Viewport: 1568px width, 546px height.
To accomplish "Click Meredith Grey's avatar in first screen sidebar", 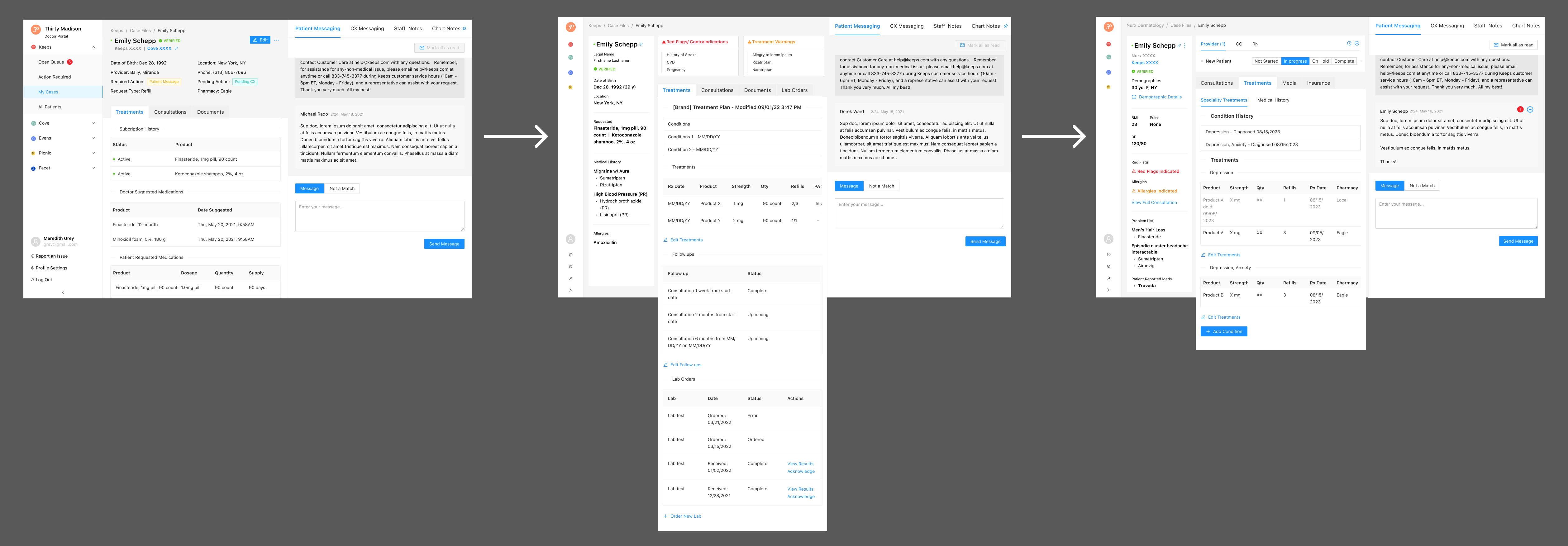I will click(35, 241).
